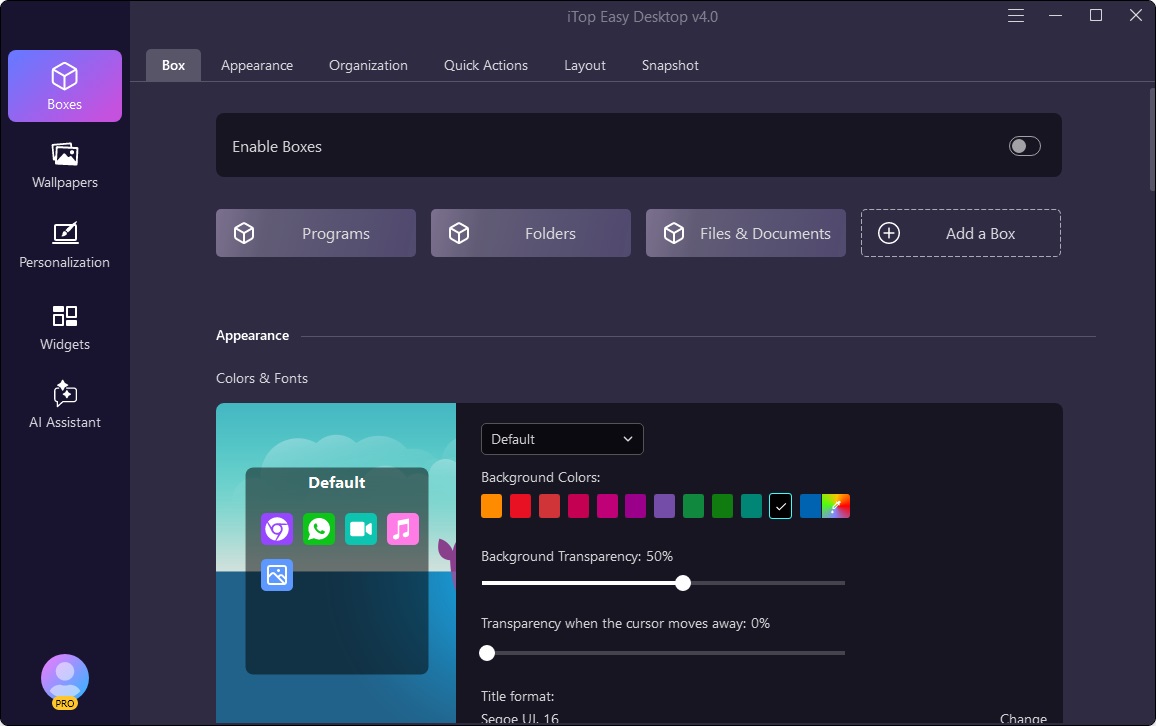Screen dimensions: 1156x726
Task: Click the Programs box button
Action: 316,233
